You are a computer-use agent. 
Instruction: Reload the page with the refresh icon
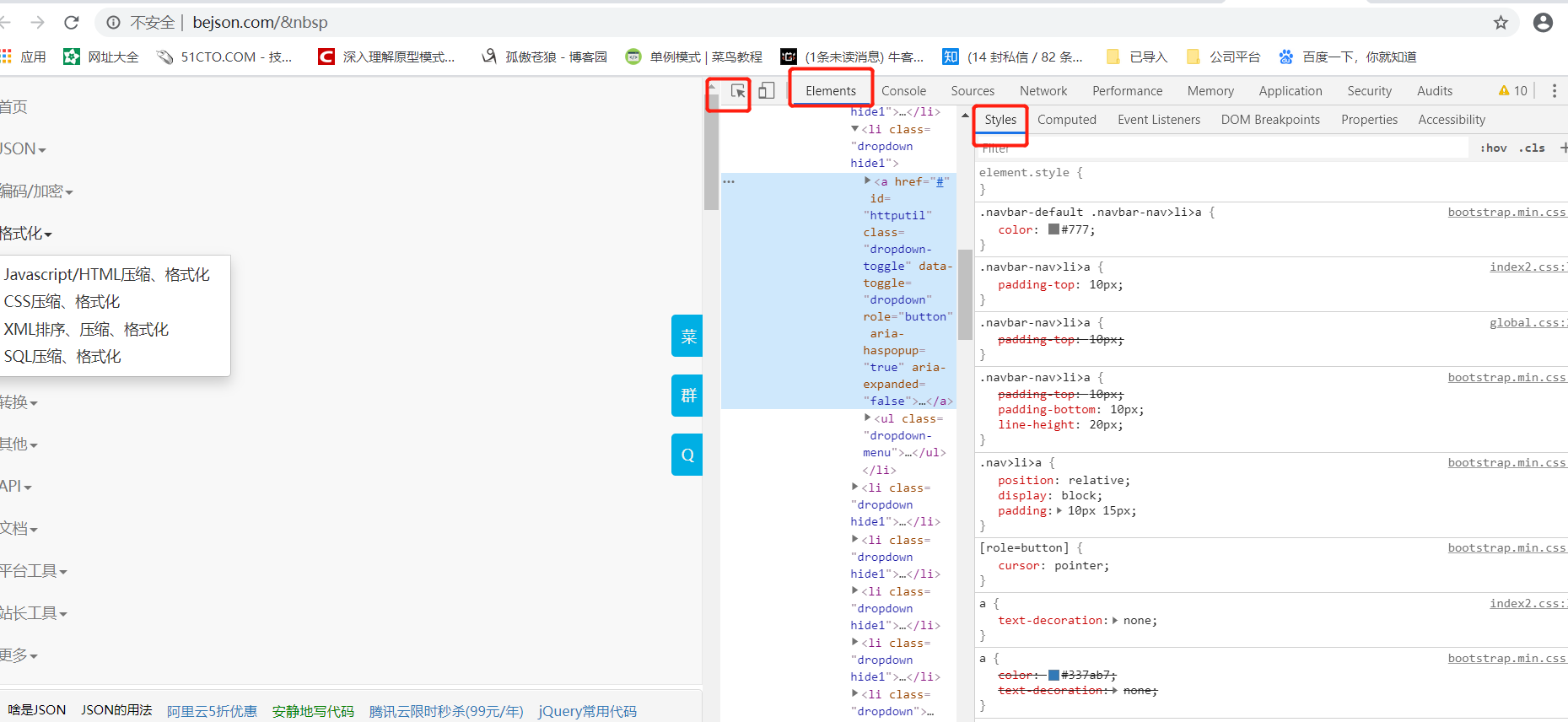pyautogui.click(x=72, y=23)
